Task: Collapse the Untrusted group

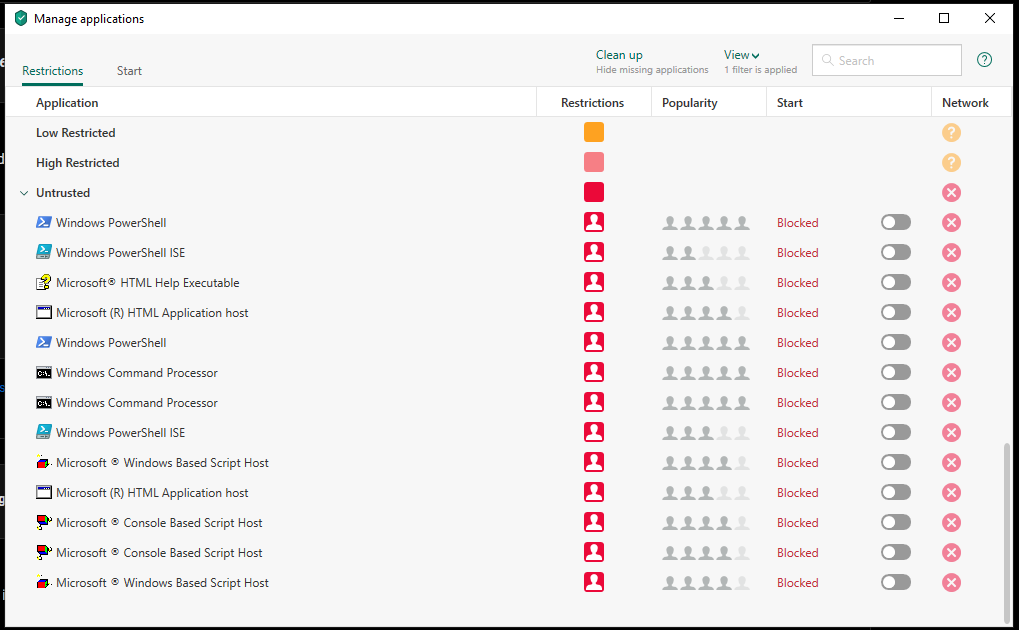Action: click(x=24, y=193)
